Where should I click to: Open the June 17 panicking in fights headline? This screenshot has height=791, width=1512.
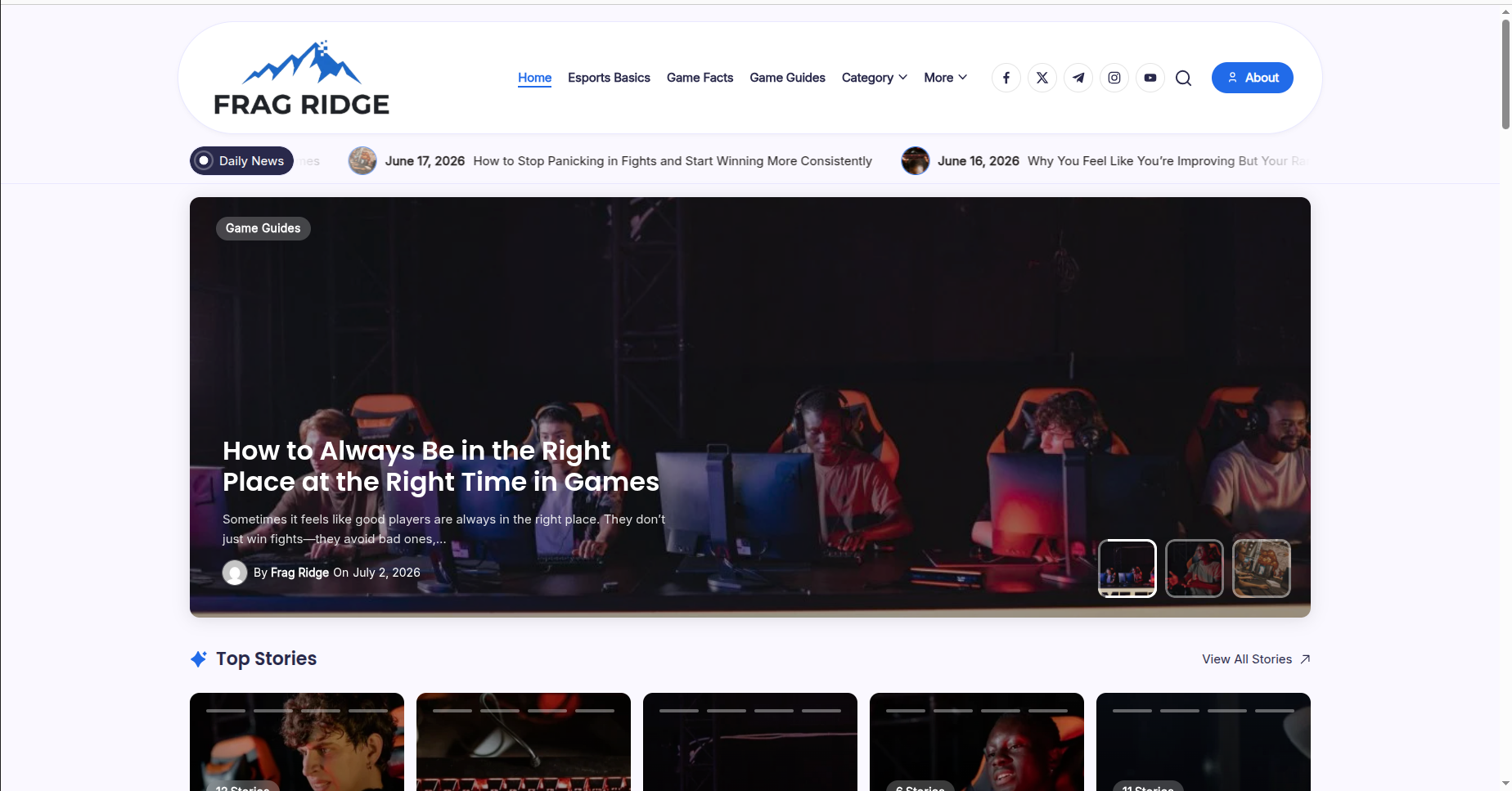pyautogui.click(x=673, y=161)
